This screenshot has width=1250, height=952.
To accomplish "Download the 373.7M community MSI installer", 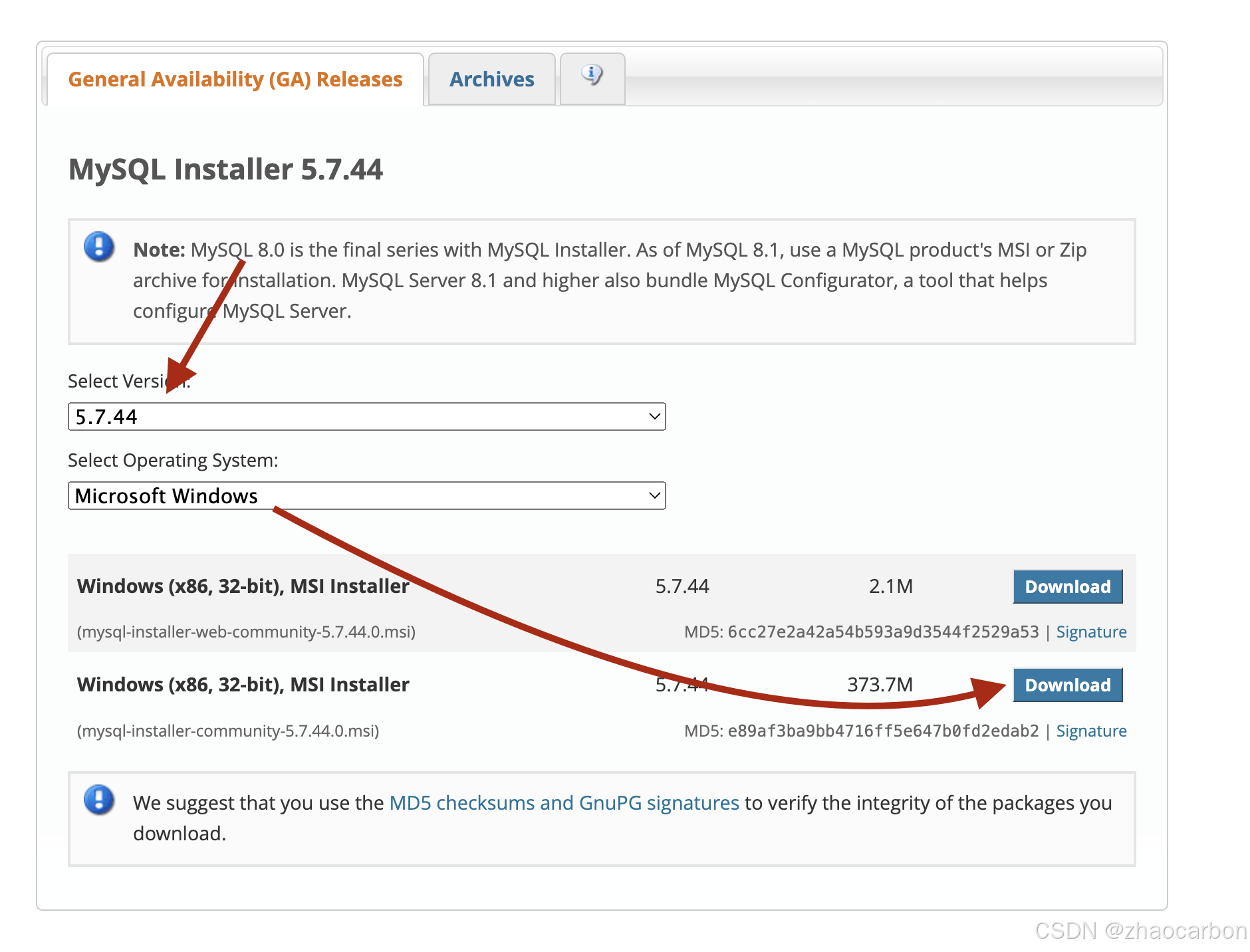I will [1068, 685].
